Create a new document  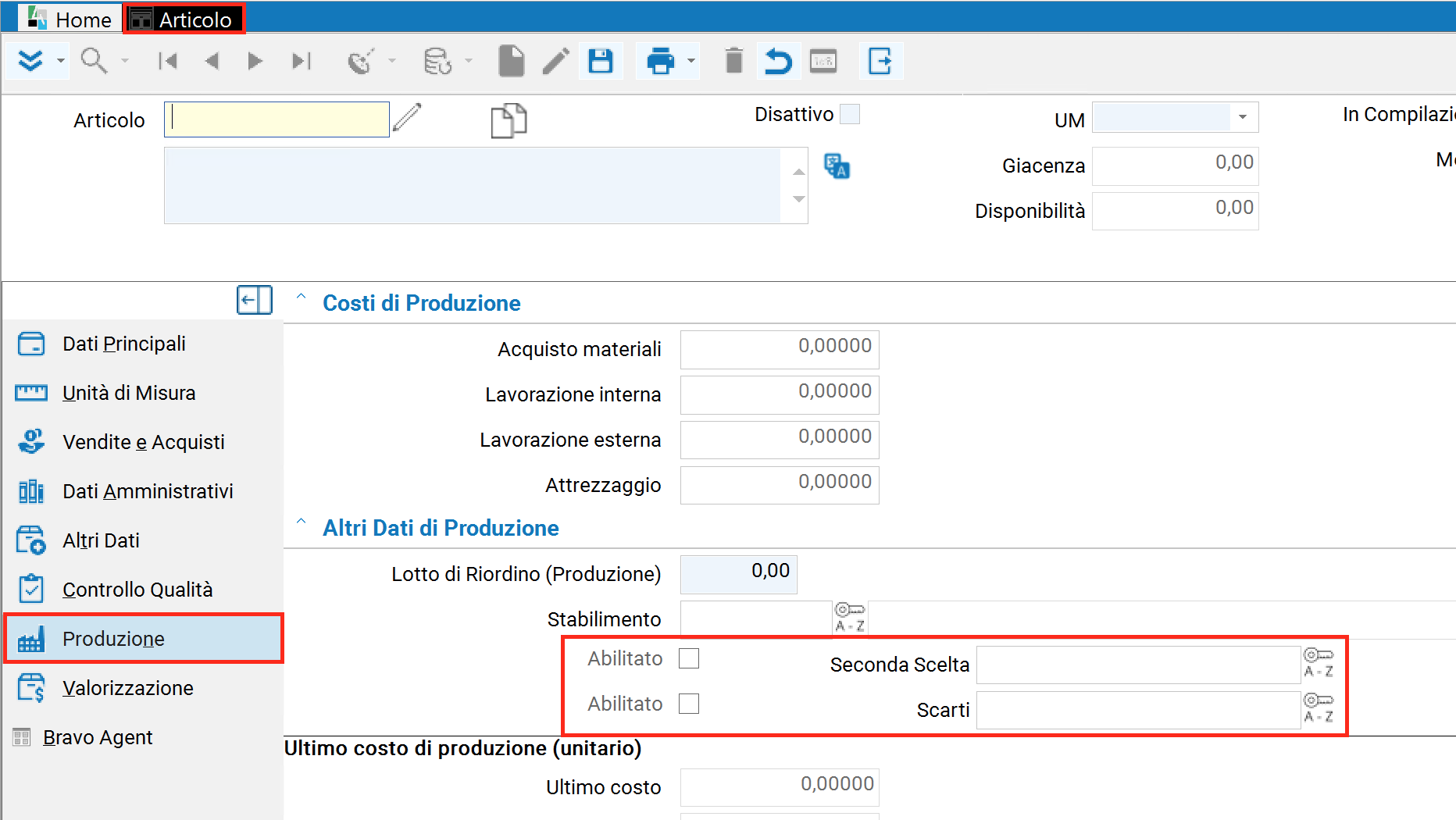(512, 61)
